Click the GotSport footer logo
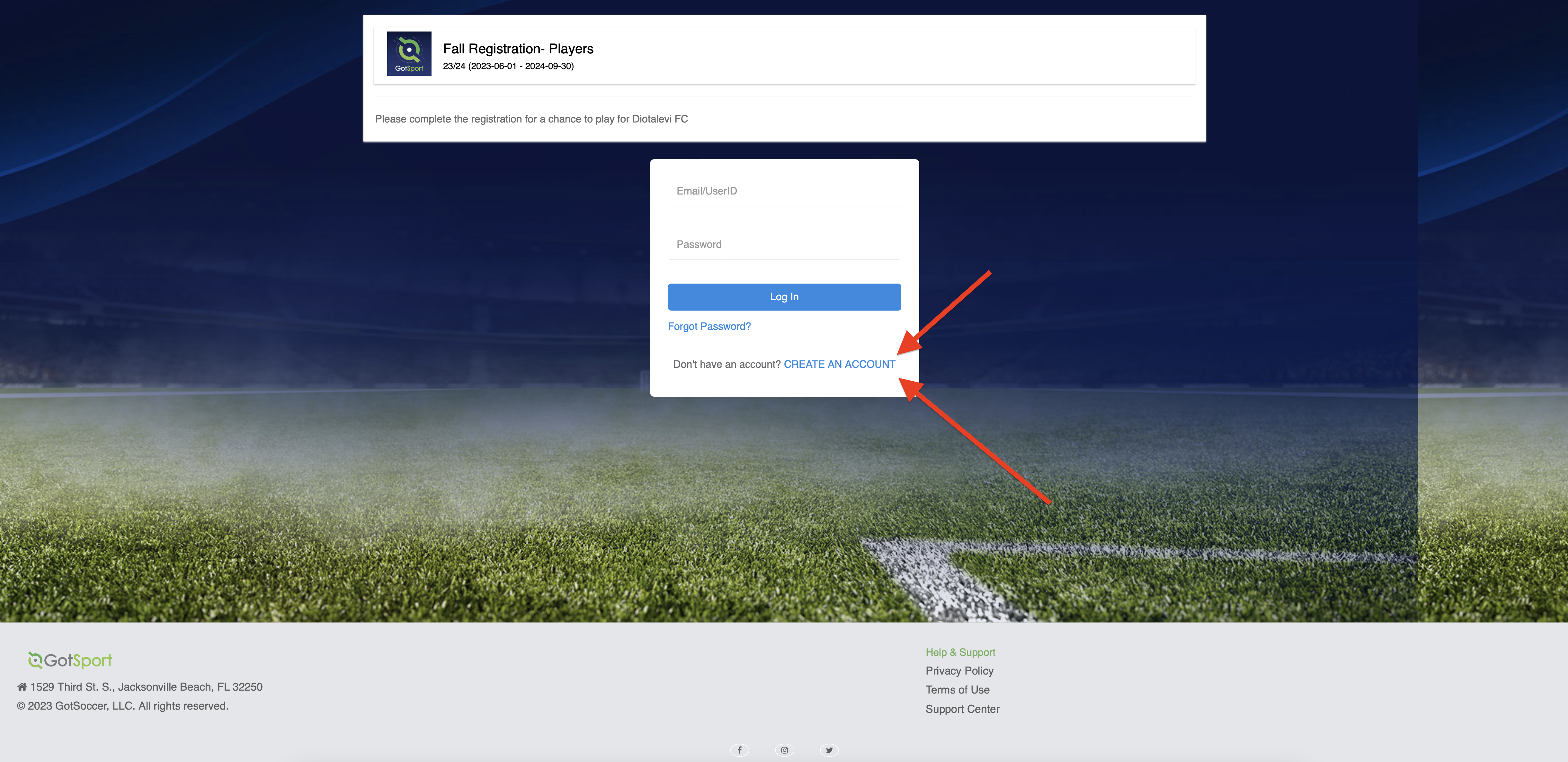 [70, 660]
